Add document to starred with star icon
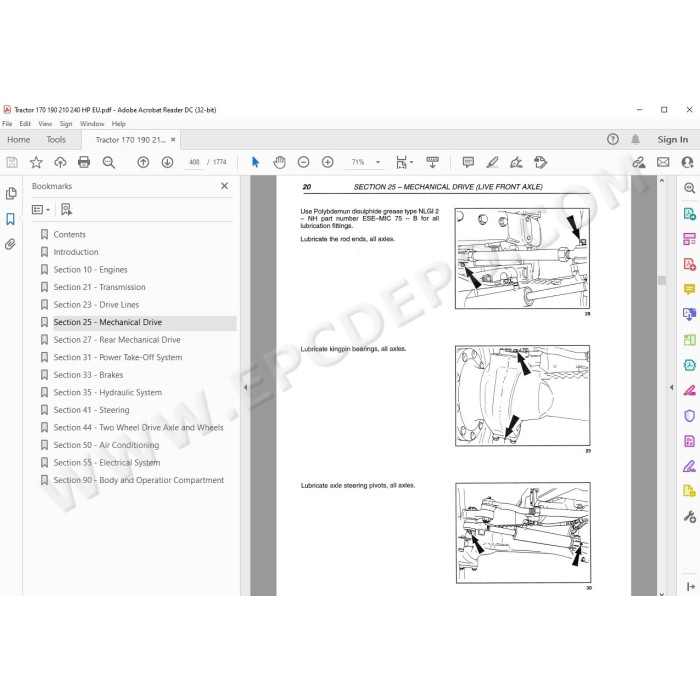The width and height of the screenshot is (700, 700). click(36, 162)
